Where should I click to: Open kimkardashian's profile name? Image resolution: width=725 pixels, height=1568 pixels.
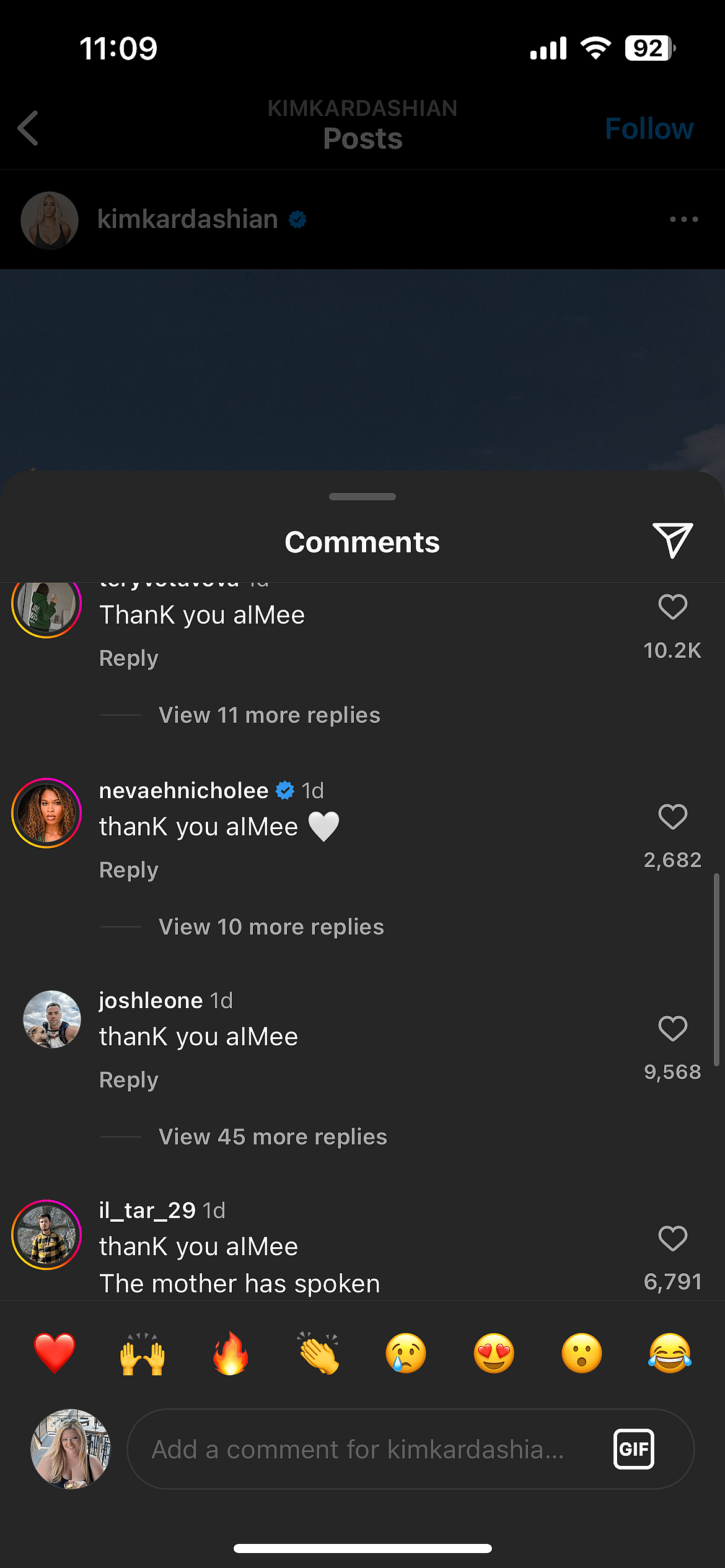tap(187, 219)
